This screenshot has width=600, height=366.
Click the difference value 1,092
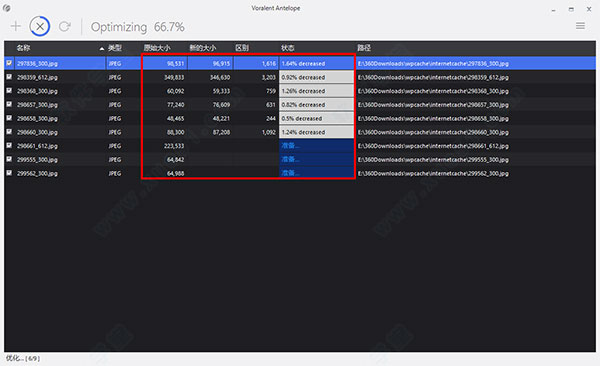pyautogui.click(x=269, y=132)
